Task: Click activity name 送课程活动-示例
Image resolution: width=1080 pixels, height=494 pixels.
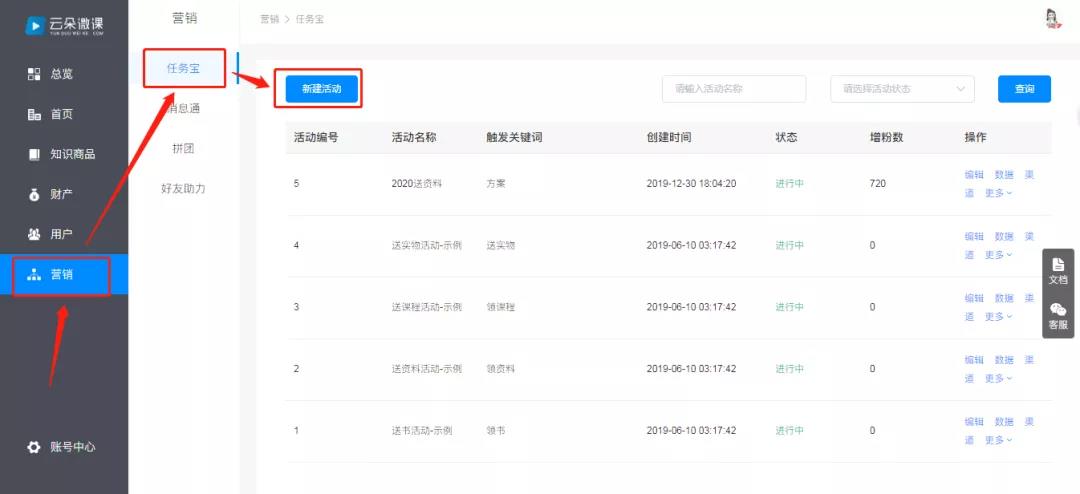Action: click(426, 307)
